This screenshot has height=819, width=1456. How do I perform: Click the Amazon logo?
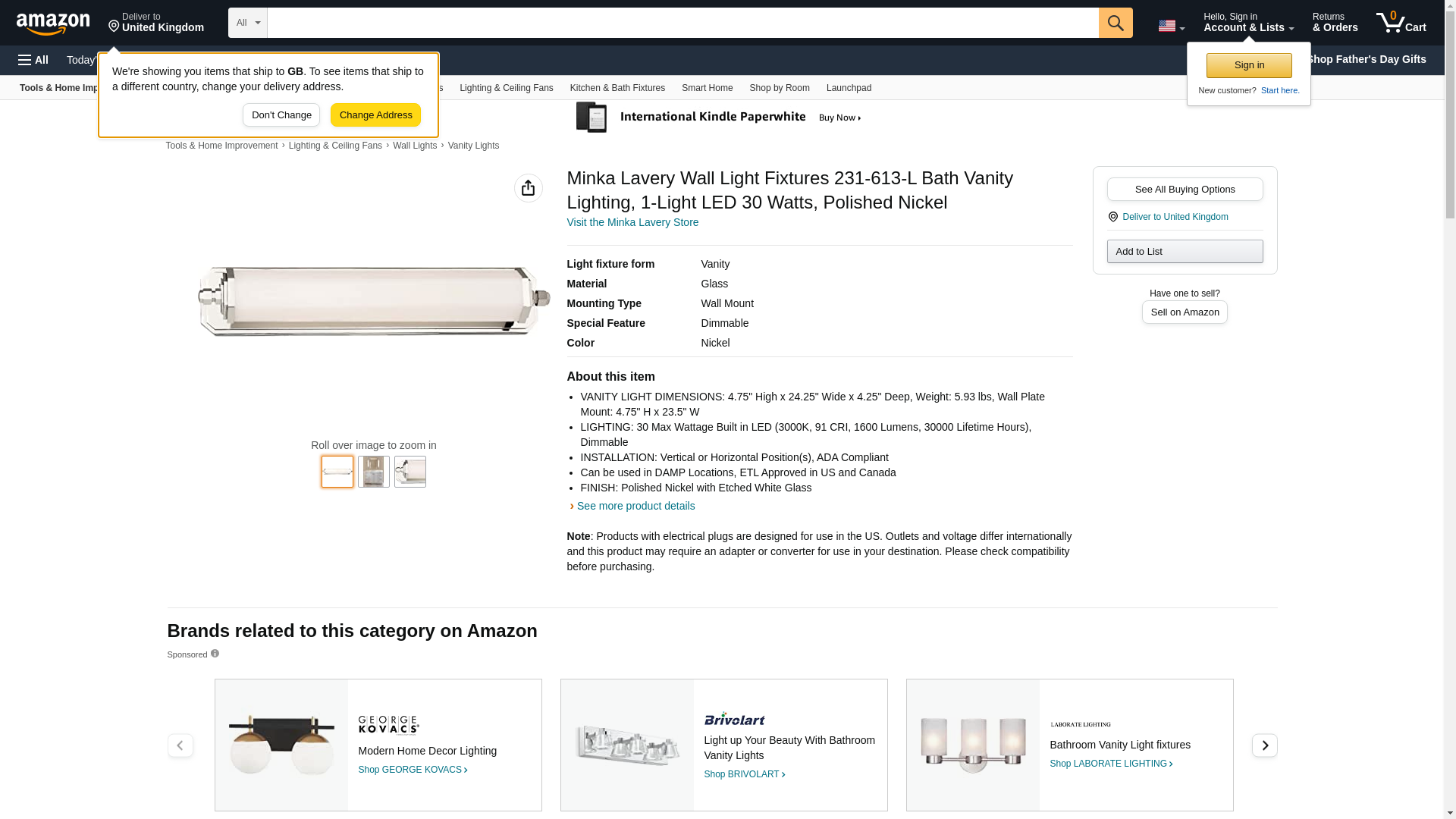pyautogui.click(x=53, y=24)
